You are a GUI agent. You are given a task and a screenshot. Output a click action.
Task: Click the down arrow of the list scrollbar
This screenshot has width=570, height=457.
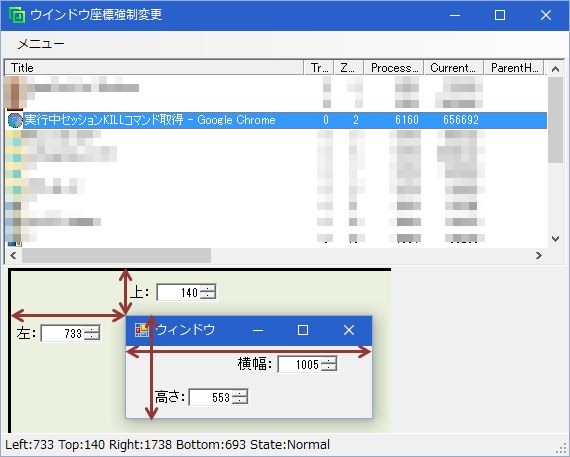point(555,239)
